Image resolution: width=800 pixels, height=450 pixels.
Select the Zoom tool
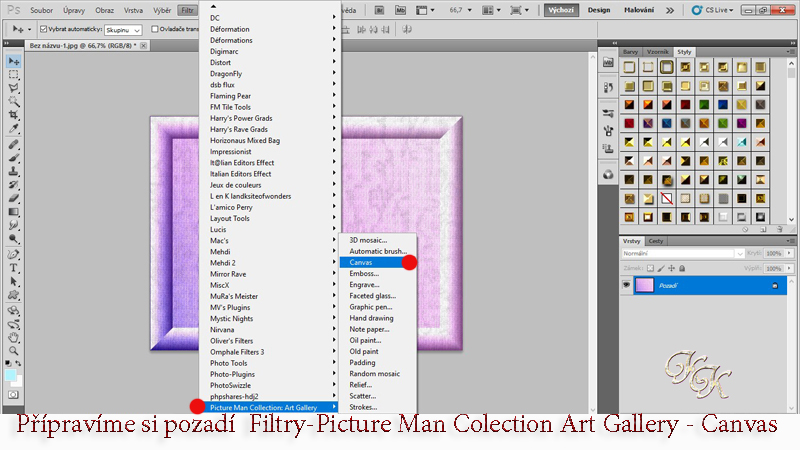[x=14, y=351]
